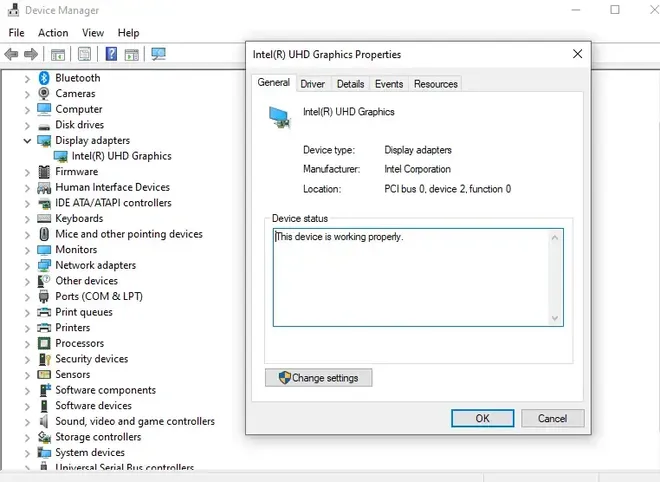660x482 pixels.
Task: Select the Printers tree item
Action: coord(72,328)
